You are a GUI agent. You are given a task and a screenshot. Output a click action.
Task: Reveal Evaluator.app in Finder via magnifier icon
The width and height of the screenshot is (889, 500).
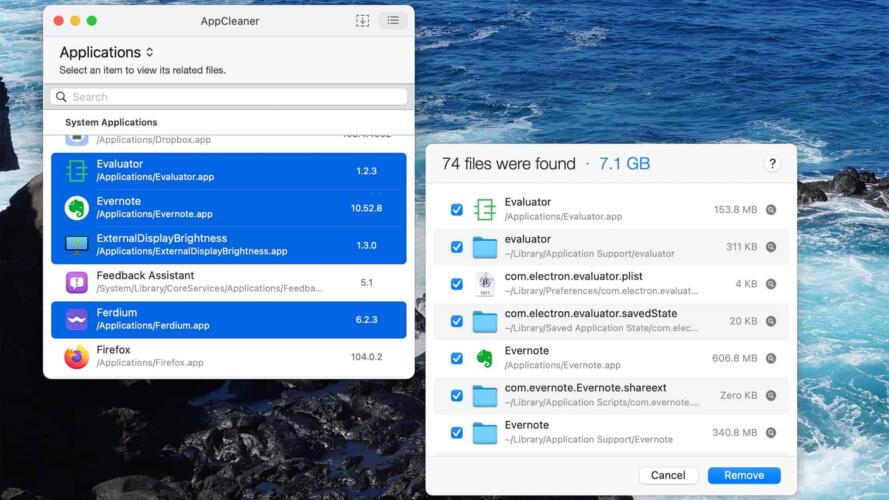click(x=771, y=210)
